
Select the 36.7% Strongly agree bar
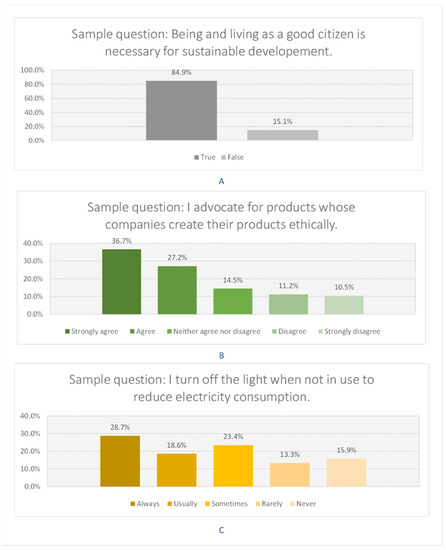(122, 282)
